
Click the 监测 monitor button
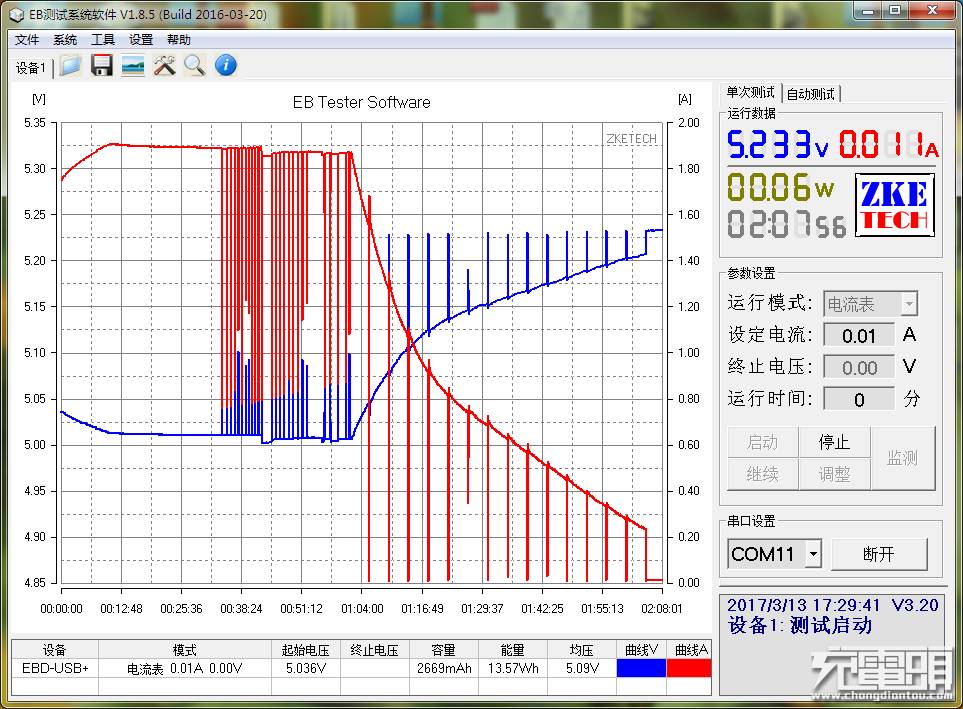[903, 458]
